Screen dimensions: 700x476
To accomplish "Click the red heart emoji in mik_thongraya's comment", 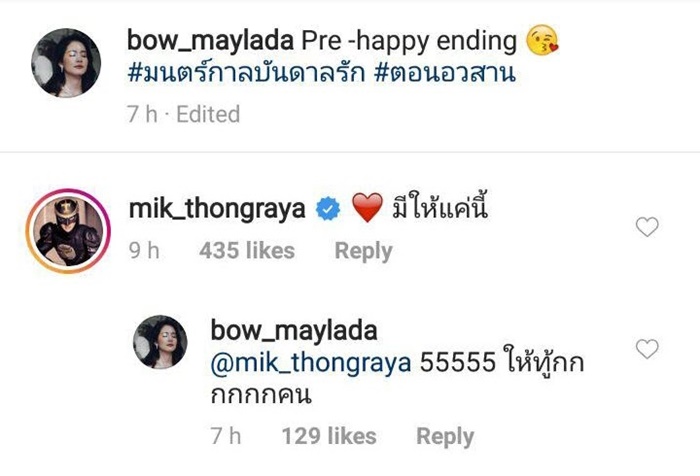I will (367, 207).
